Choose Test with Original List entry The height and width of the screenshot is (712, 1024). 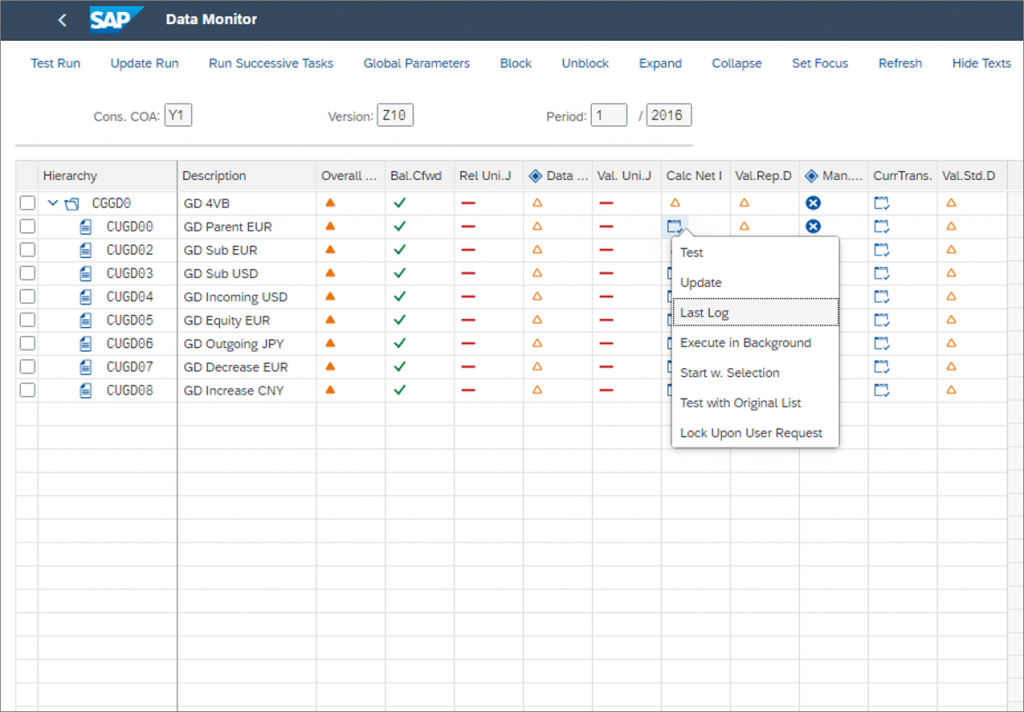point(755,403)
